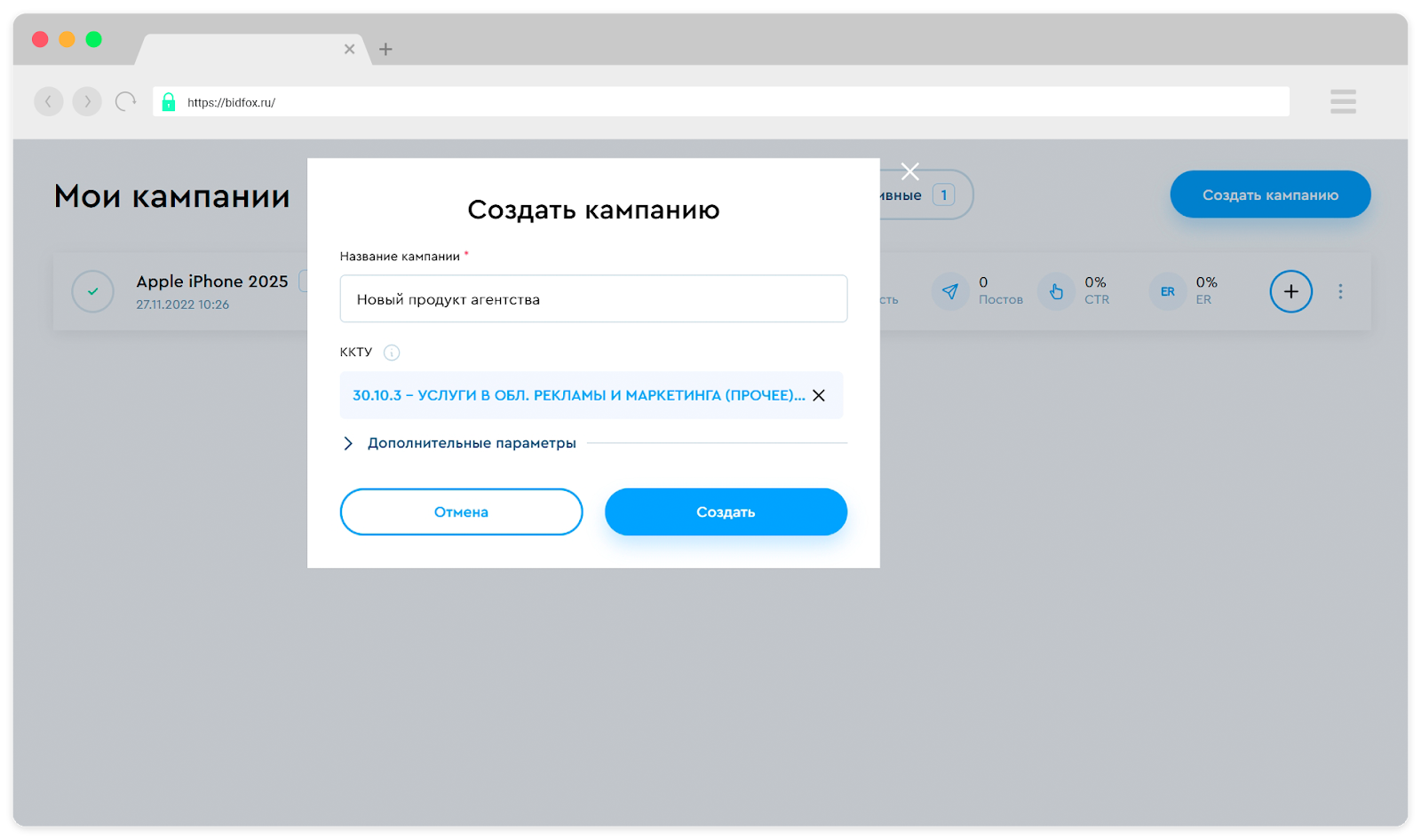Screen dimensions: 1421x840
Task: Click the posts paper plane icon
Action: [x=949, y=291]
